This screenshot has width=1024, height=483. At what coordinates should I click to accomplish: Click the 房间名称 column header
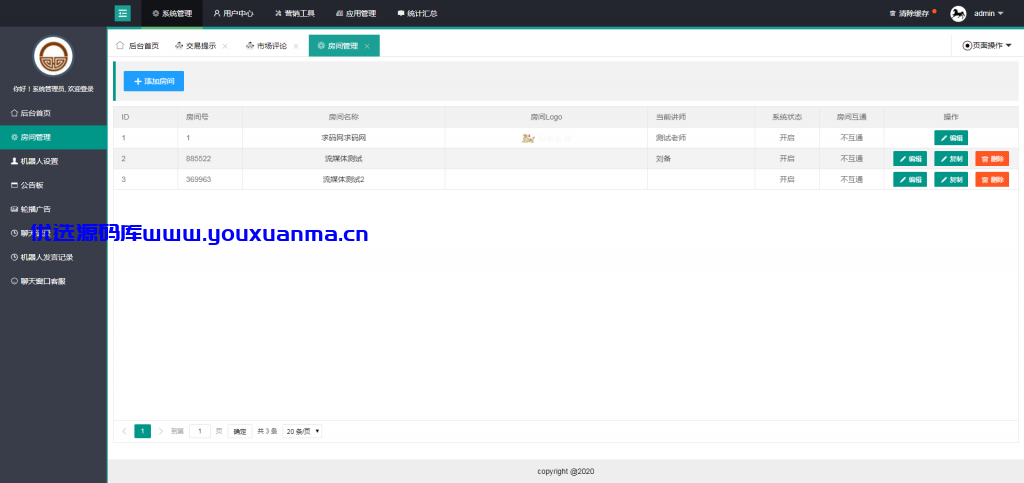click(x=344, y=117)
